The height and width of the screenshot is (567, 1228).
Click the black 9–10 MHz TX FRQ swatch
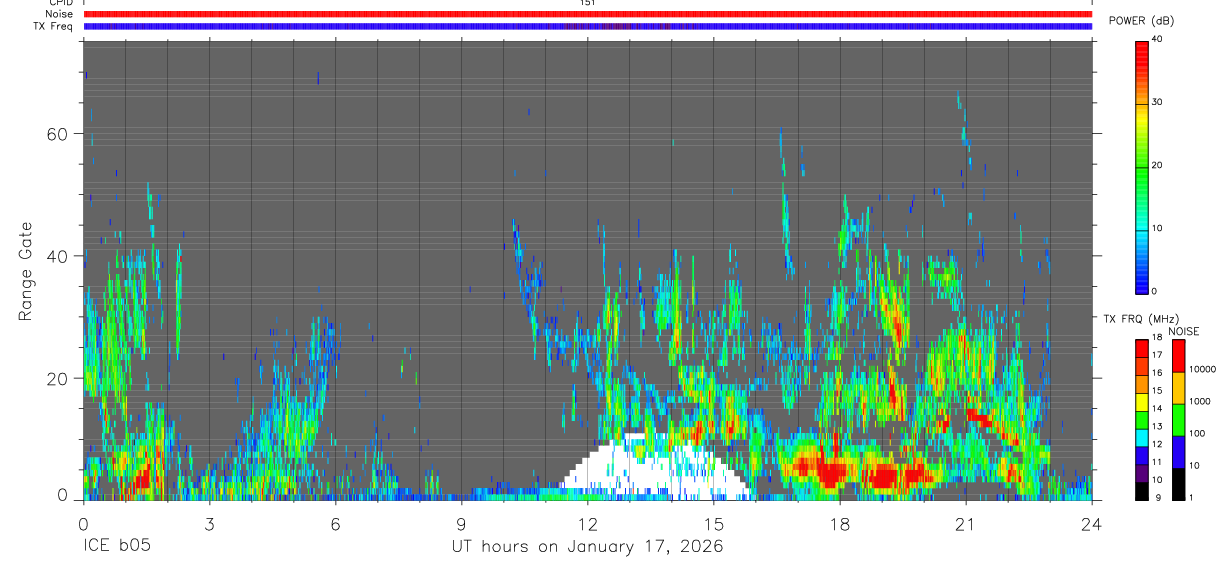point(1142,490)
